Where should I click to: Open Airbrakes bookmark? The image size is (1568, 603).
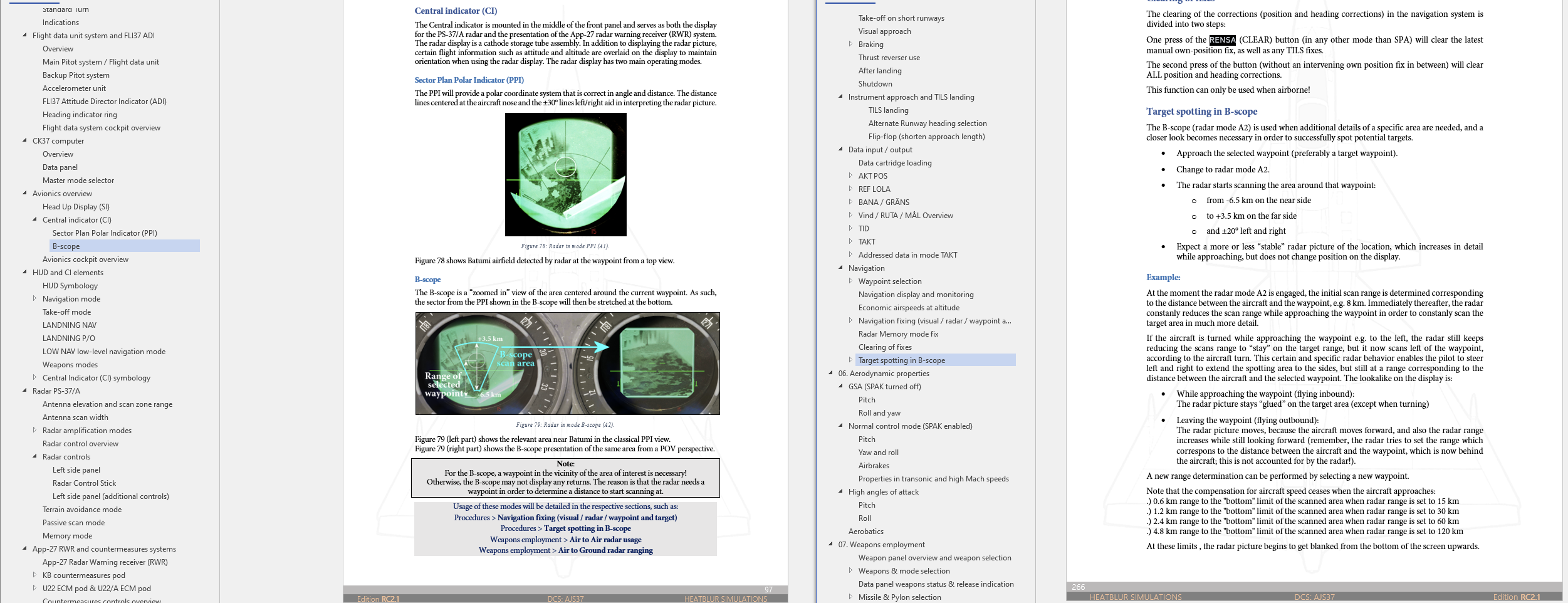[x=874, y=466]
